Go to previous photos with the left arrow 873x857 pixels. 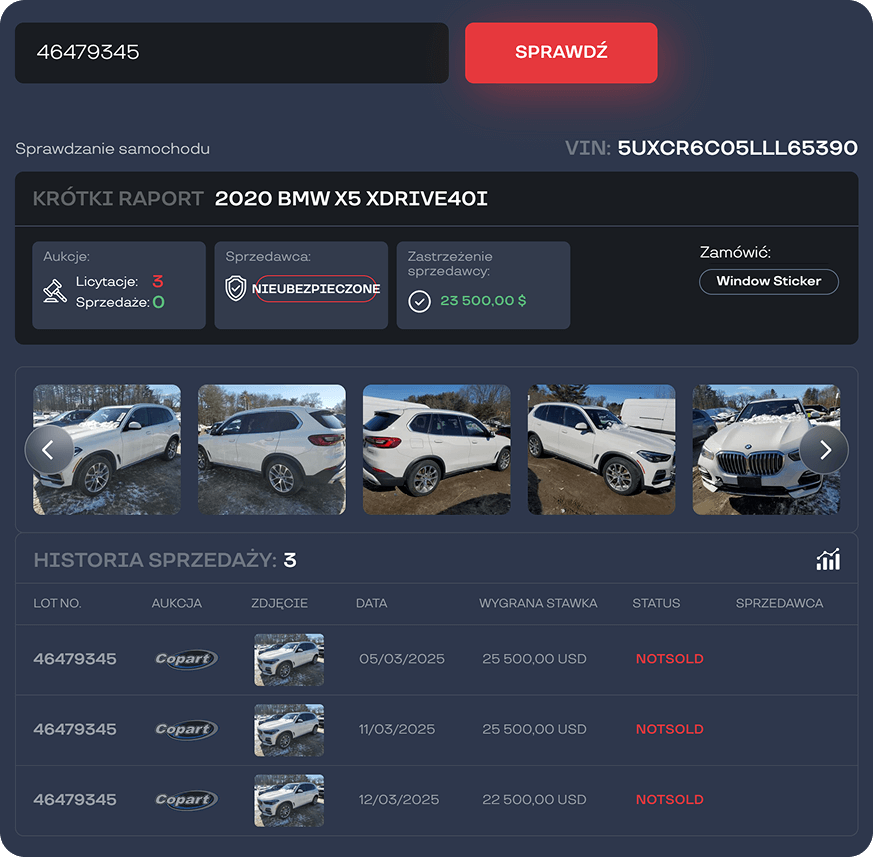click(49, 450)
